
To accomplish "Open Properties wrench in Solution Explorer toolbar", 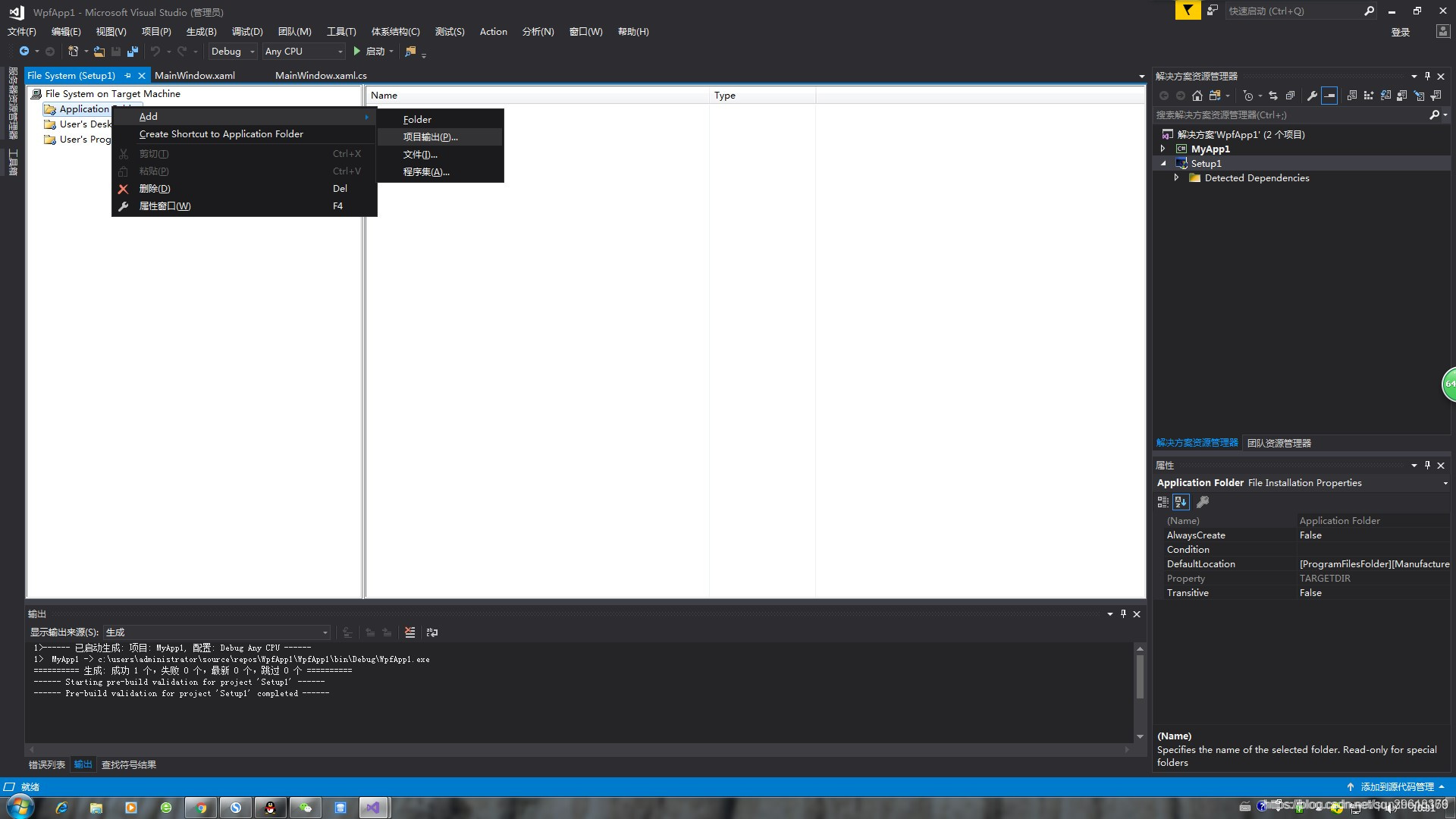I will [1312, 96].
